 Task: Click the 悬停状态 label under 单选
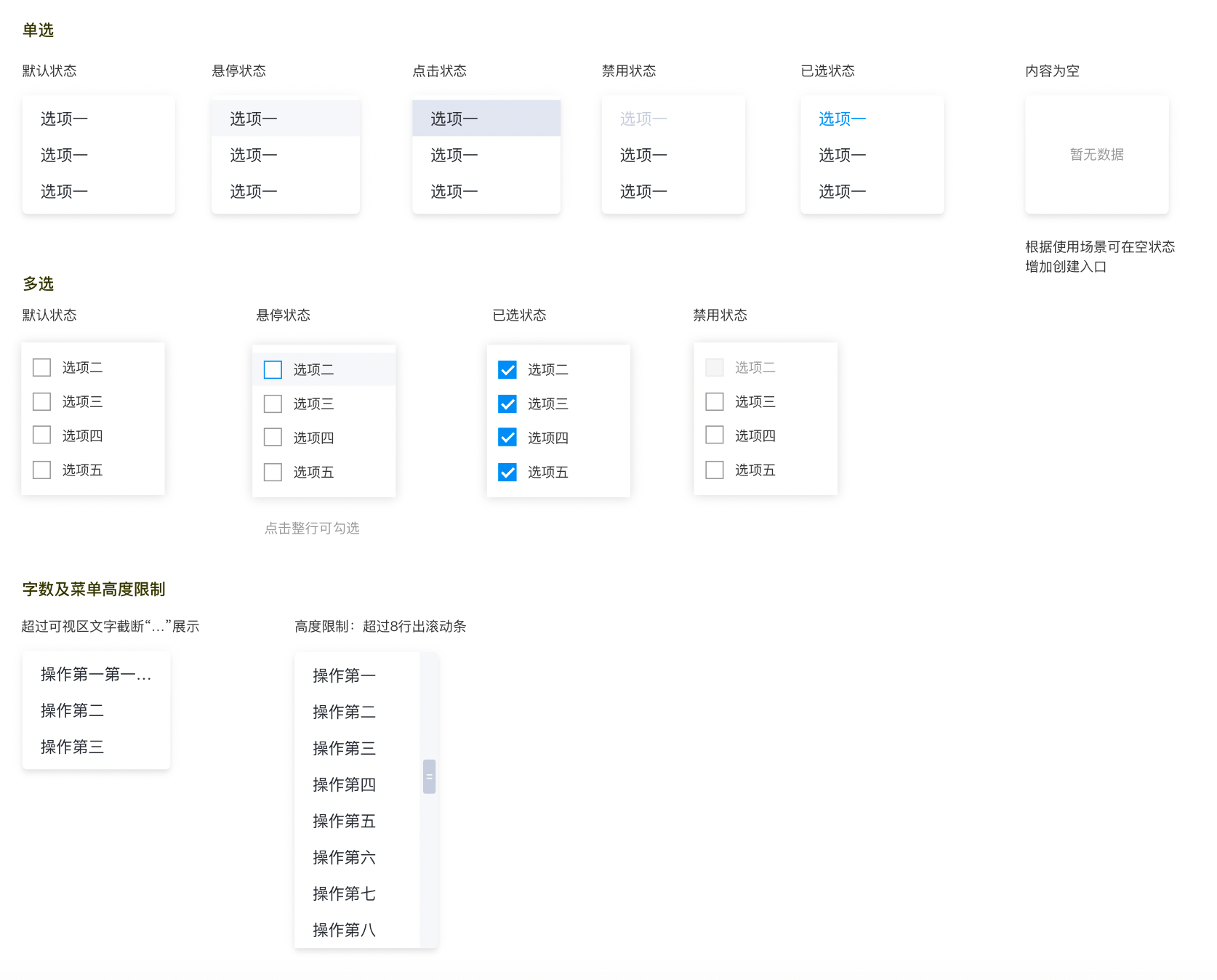pos(238,71)
